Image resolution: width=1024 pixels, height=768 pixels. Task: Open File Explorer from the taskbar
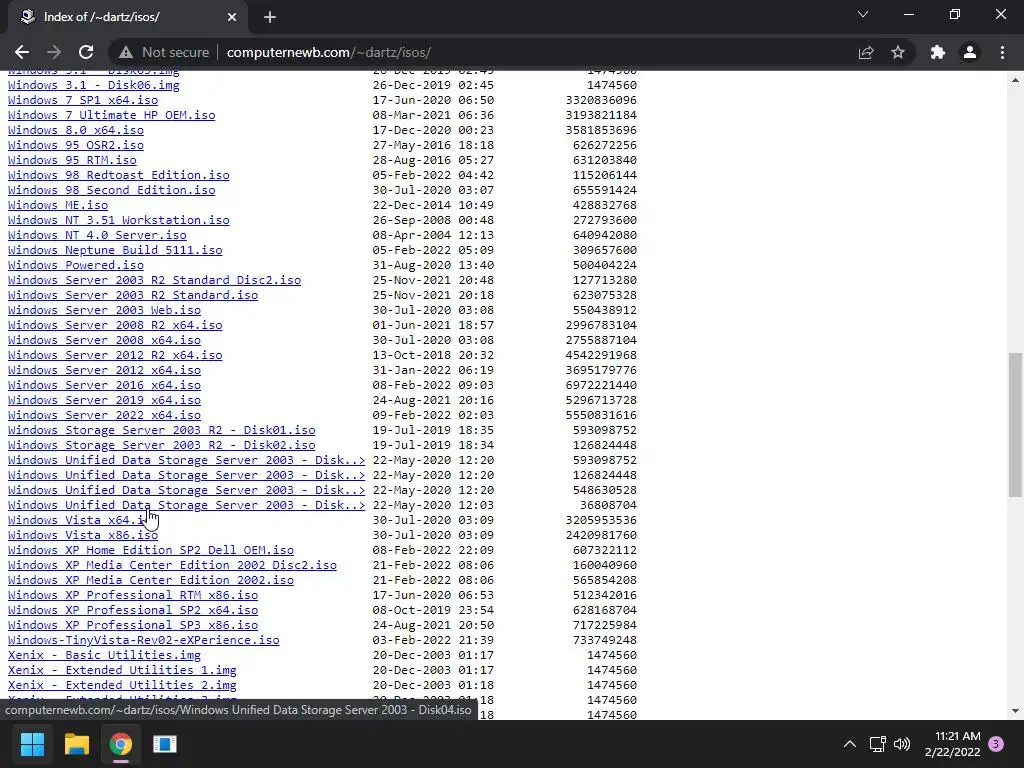pos(76,744)
